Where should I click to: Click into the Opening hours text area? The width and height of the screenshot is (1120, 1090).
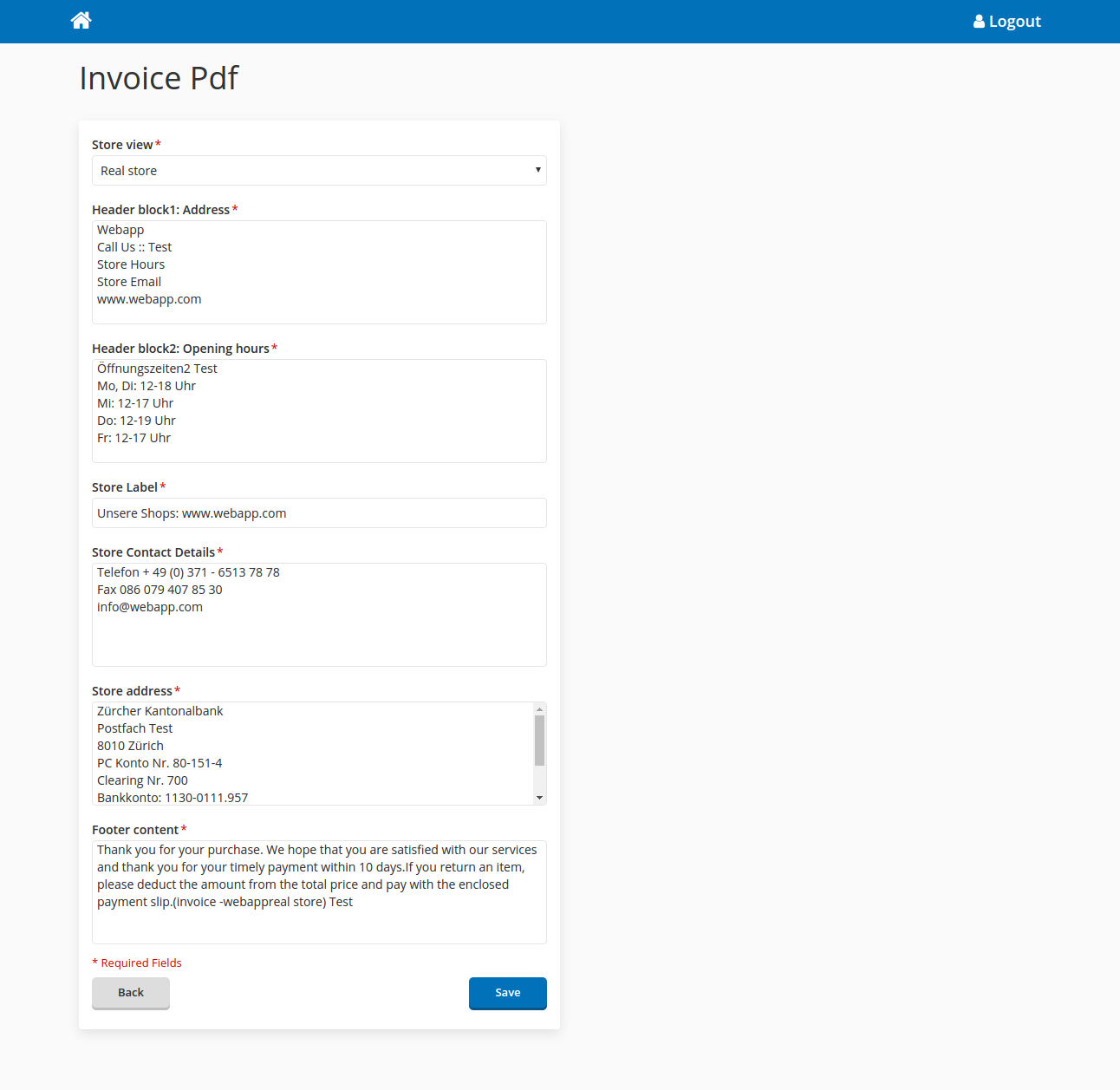pos(319,411)
